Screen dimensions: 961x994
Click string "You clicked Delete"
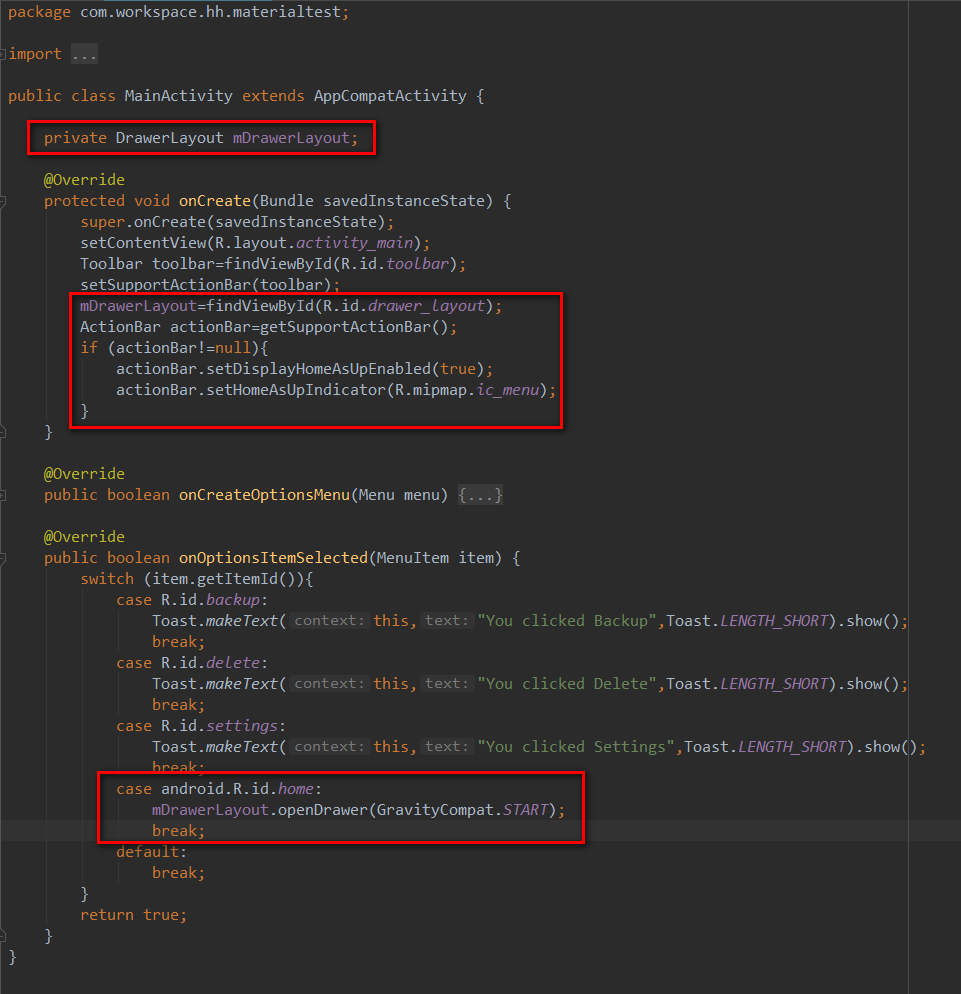point(567,684)
